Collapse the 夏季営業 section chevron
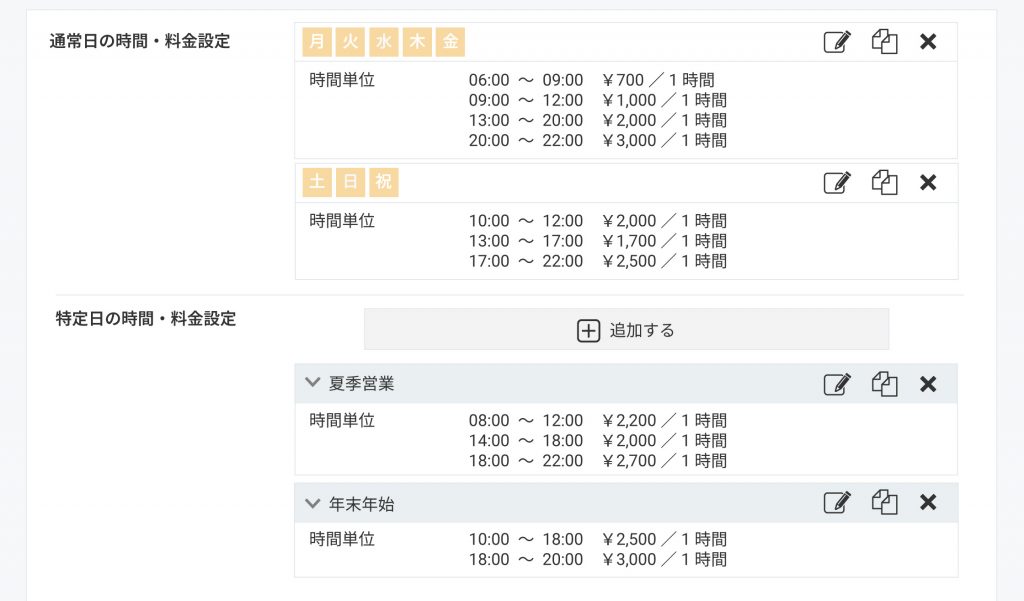1024x601 pixels. (312, 383)
